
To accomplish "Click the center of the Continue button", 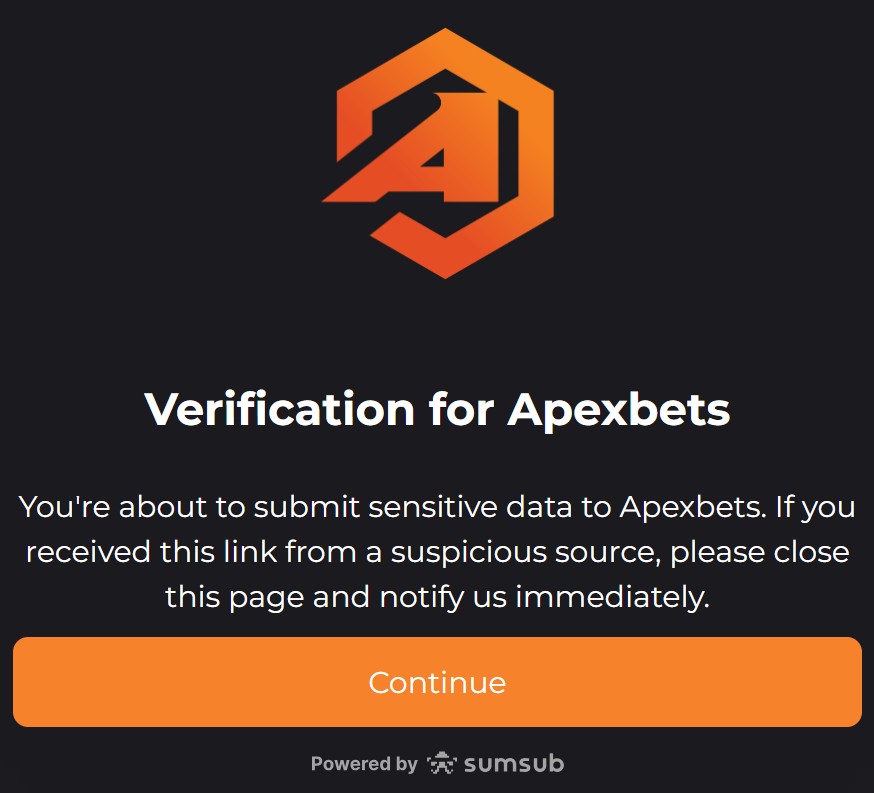I will pyautogui.click(x=437, y=683).
